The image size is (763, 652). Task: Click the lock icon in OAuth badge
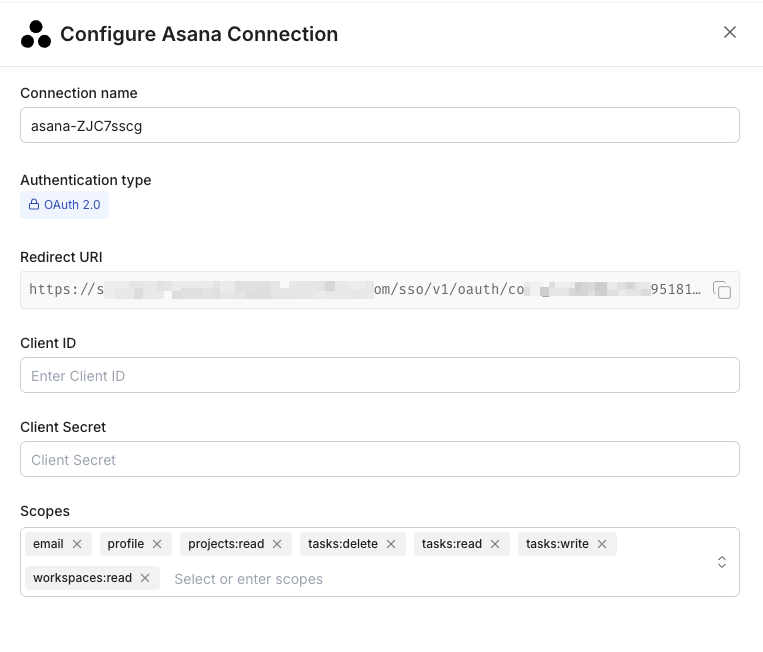pyautogui.click(x=34, y=205)
